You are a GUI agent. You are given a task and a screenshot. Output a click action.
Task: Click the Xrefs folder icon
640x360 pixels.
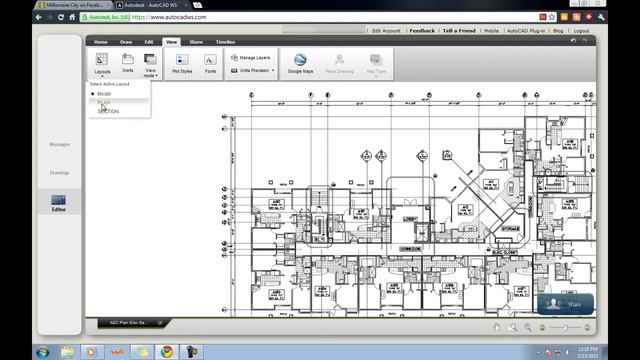pyautogui.click(x=128, y=59)
